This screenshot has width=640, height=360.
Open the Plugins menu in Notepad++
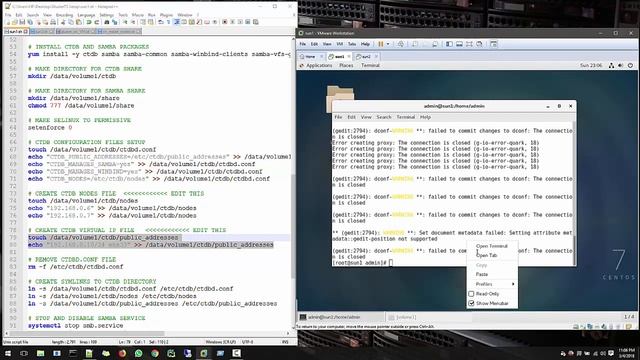[x=166, y=15]
